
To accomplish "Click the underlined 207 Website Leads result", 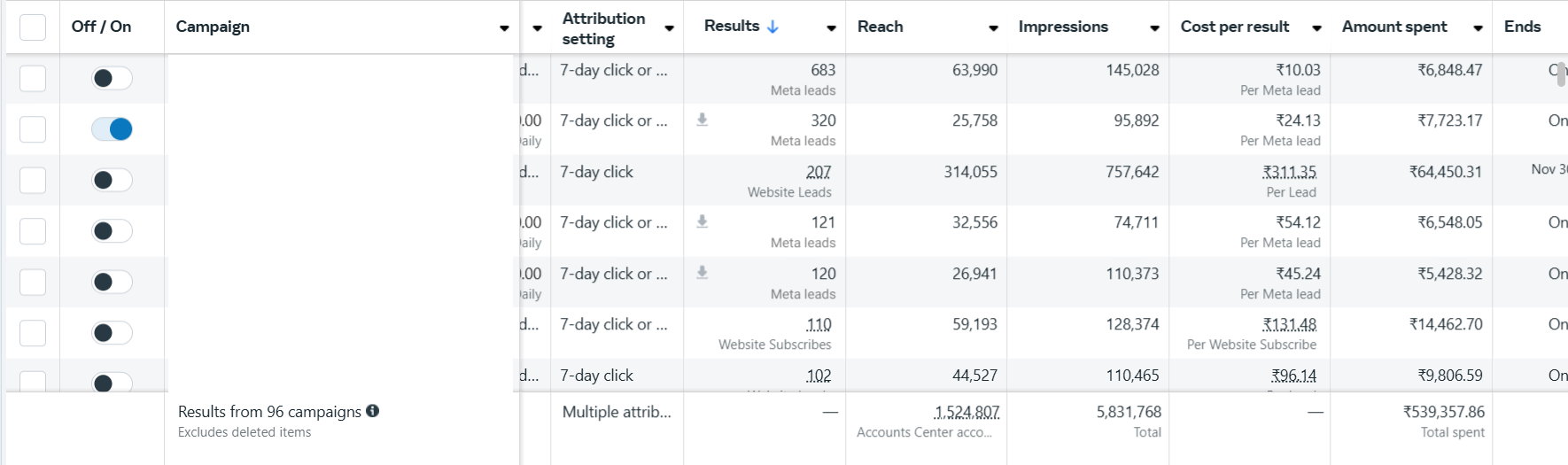I will [x=819, y=172].
